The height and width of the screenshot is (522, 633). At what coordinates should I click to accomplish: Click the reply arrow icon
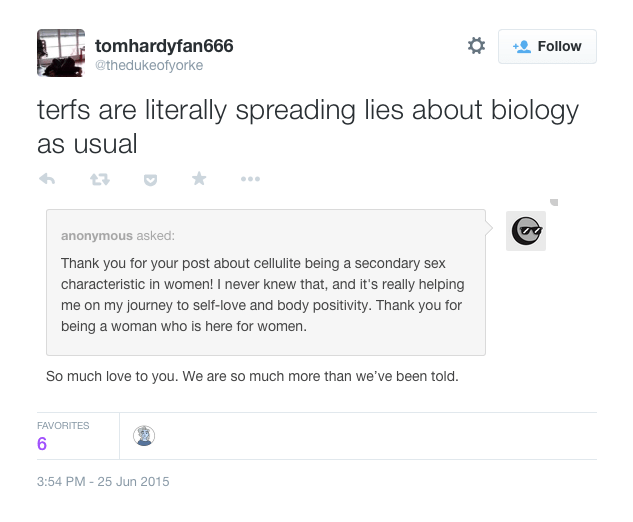[x=46, y=179]
